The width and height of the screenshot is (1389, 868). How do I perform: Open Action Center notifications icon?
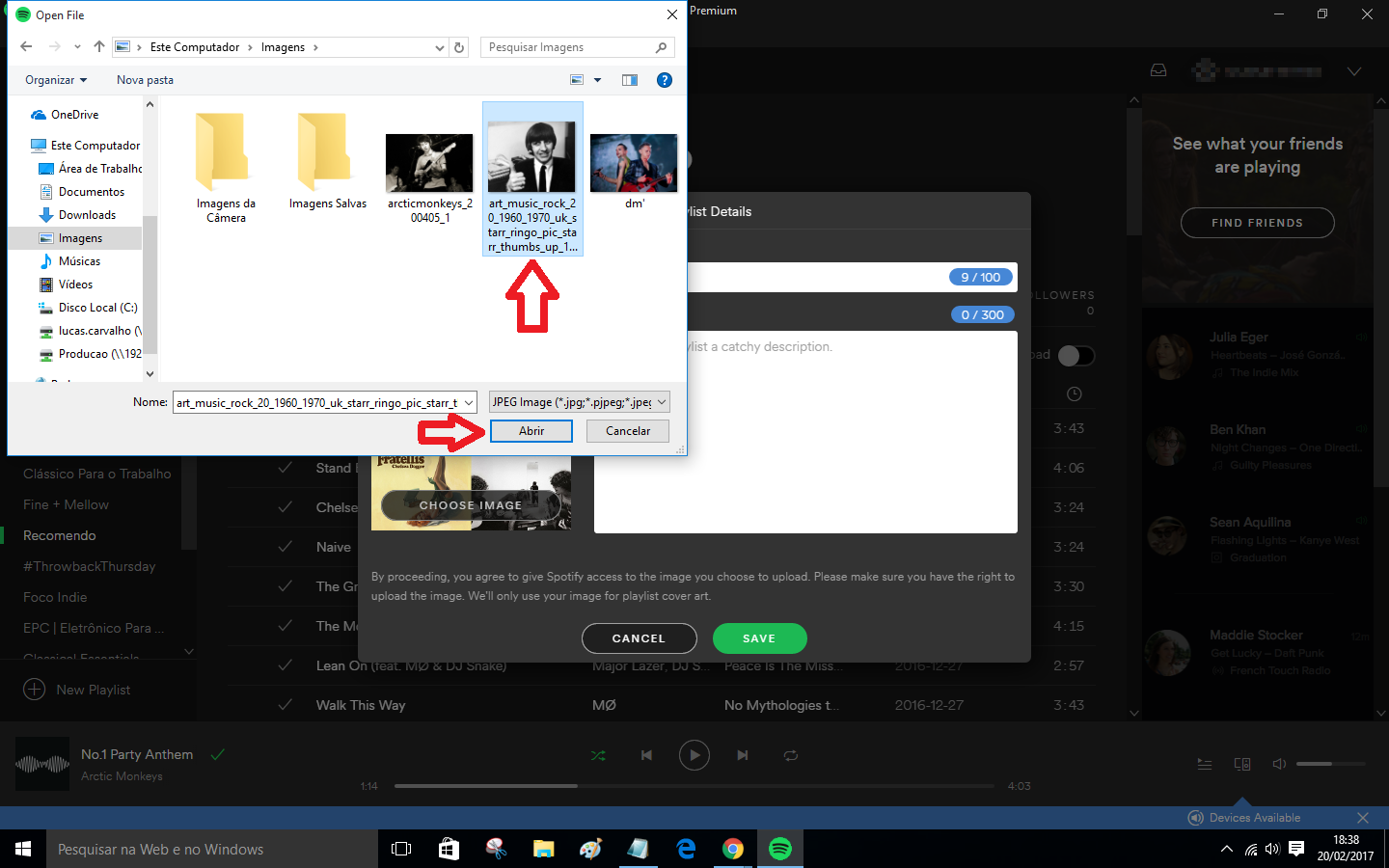pyautogui.click(x=1296, y=849)
